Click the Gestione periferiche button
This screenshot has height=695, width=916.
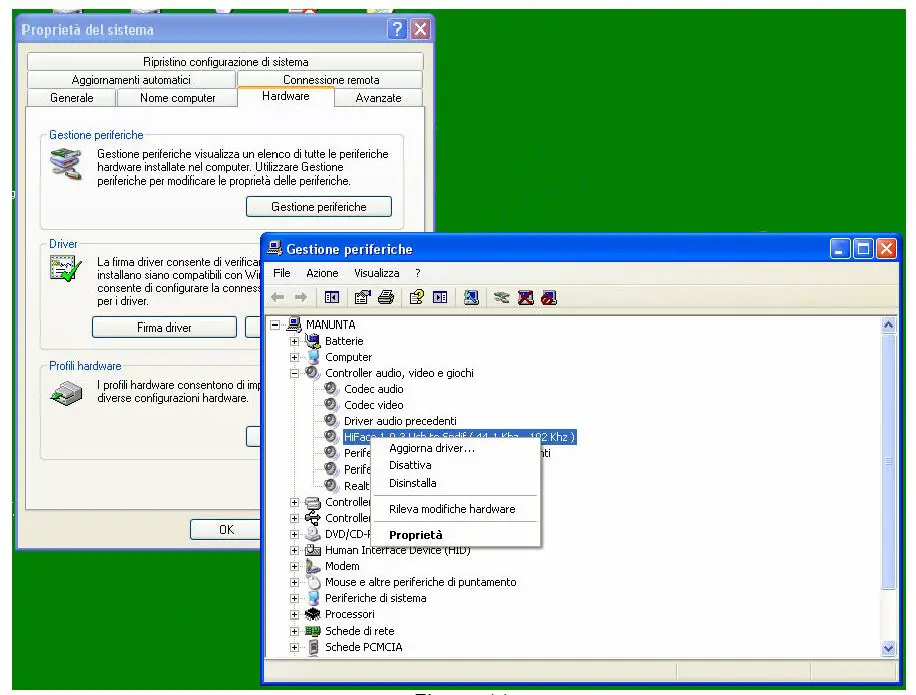[319, 207]
